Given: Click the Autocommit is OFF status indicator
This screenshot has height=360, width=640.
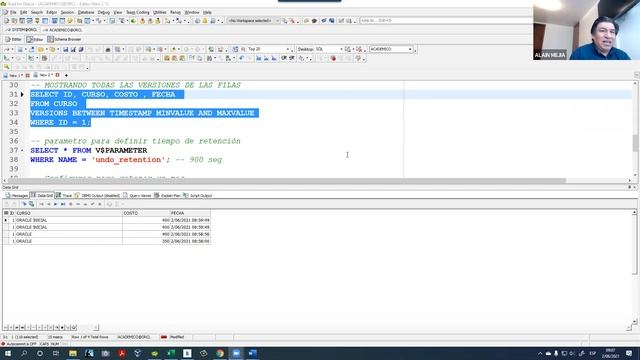Looking at the screenshot, I should (x=19, y=344).
